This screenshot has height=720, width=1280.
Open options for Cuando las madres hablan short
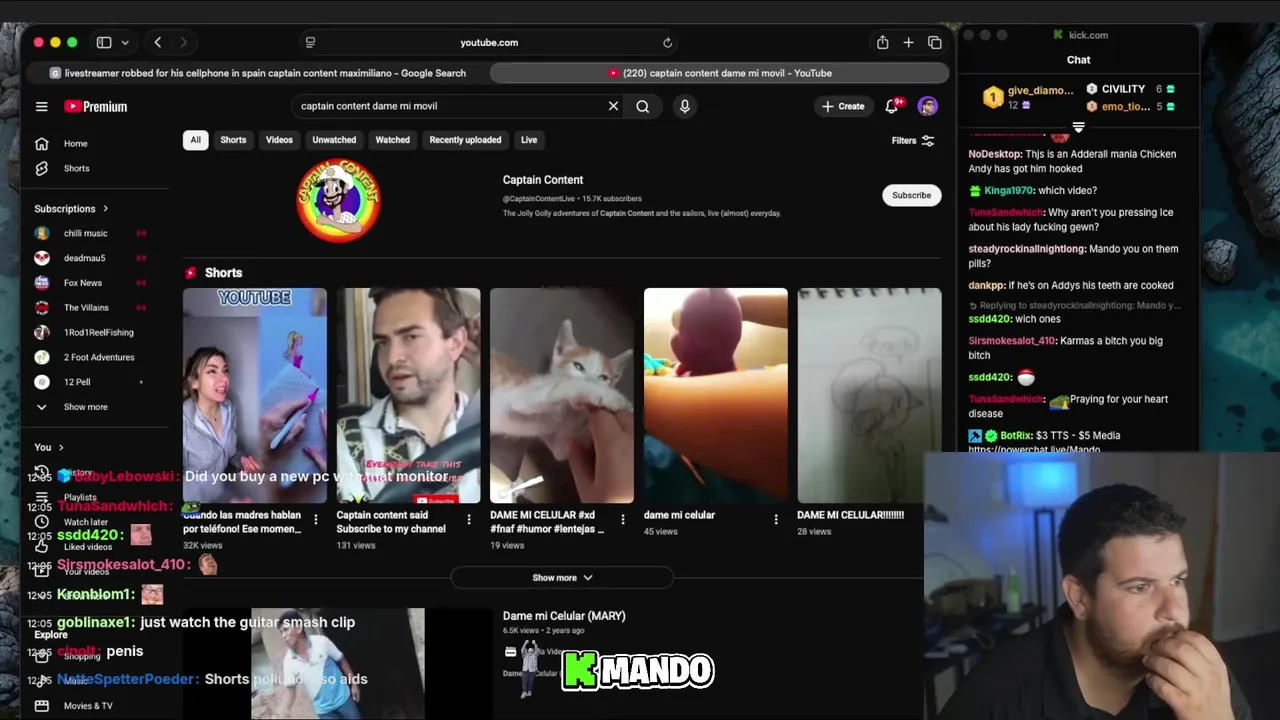(x=316, y=519)
